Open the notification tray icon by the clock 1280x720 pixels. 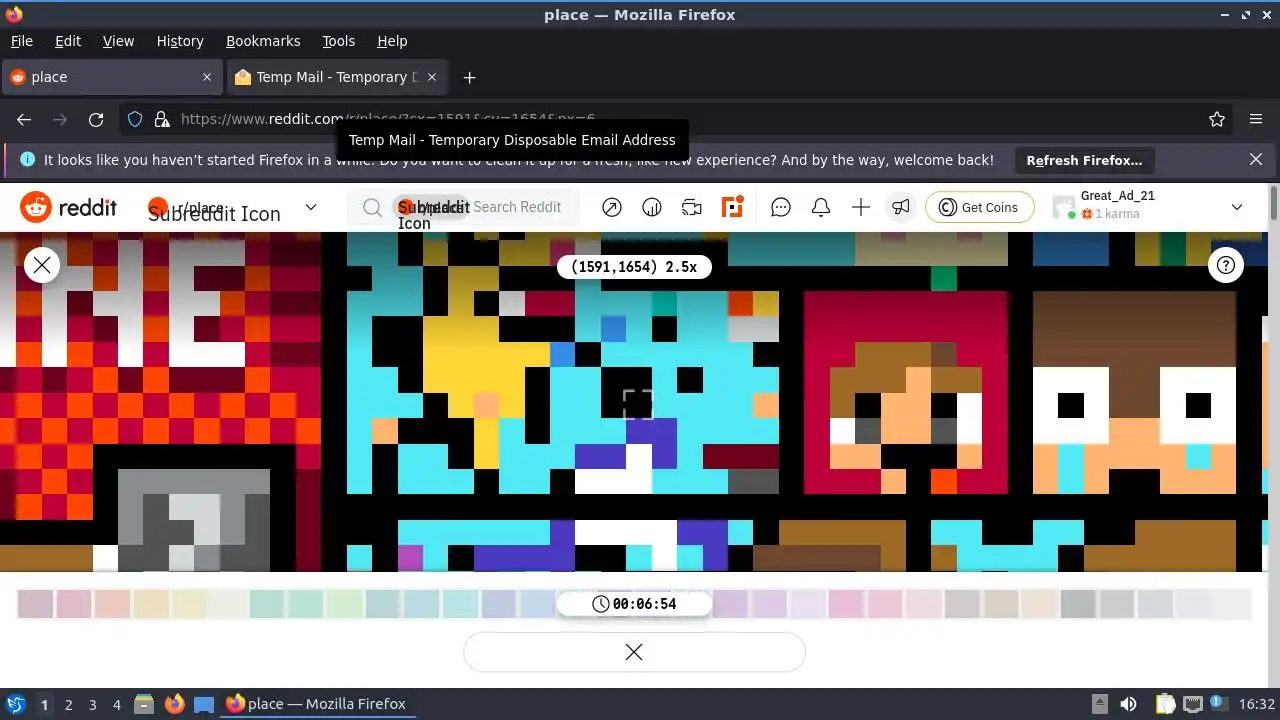pyautogui.click(x=1219, y=704)
